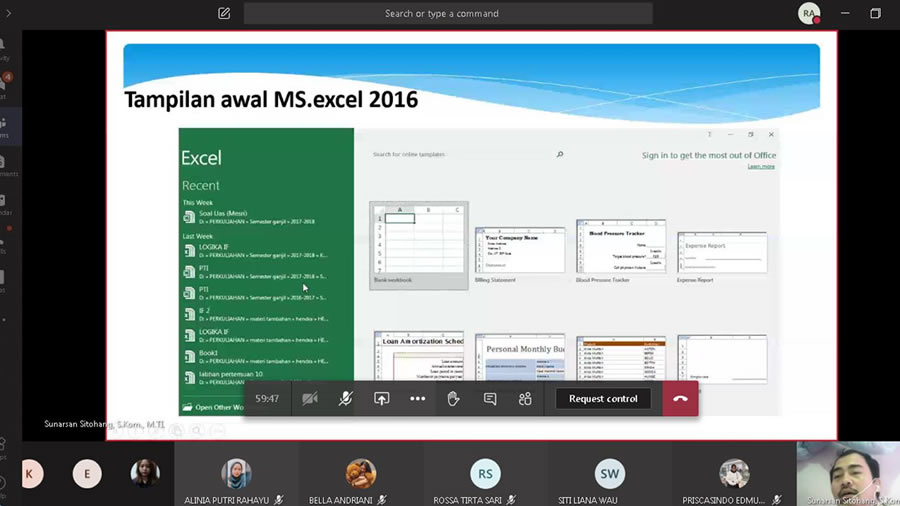This screenshot has width=900, height=506.
Task: Click Open Other Workbooks link
Action: [213, 407]
